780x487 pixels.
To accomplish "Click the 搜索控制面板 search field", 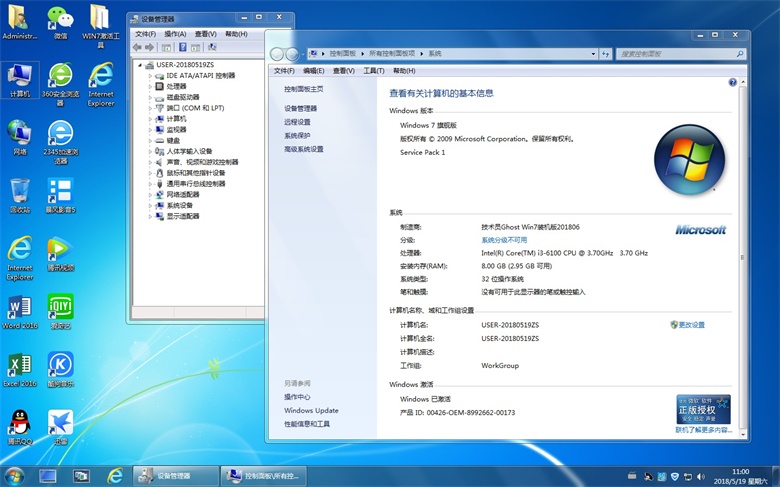I will pos(675,53).
